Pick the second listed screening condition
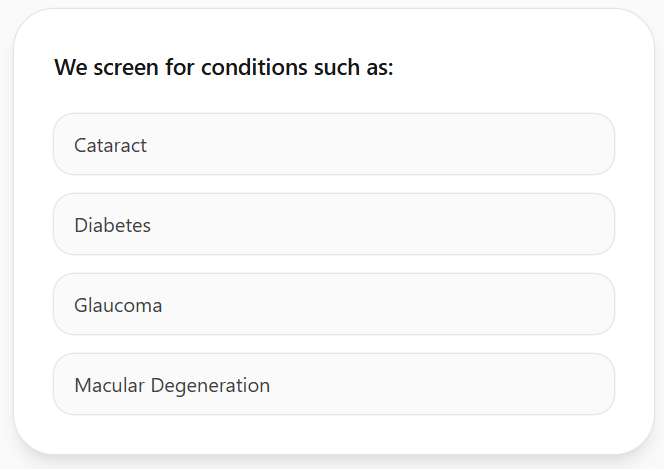Viewport: 664px width, 469px height. tap(333, 224)
